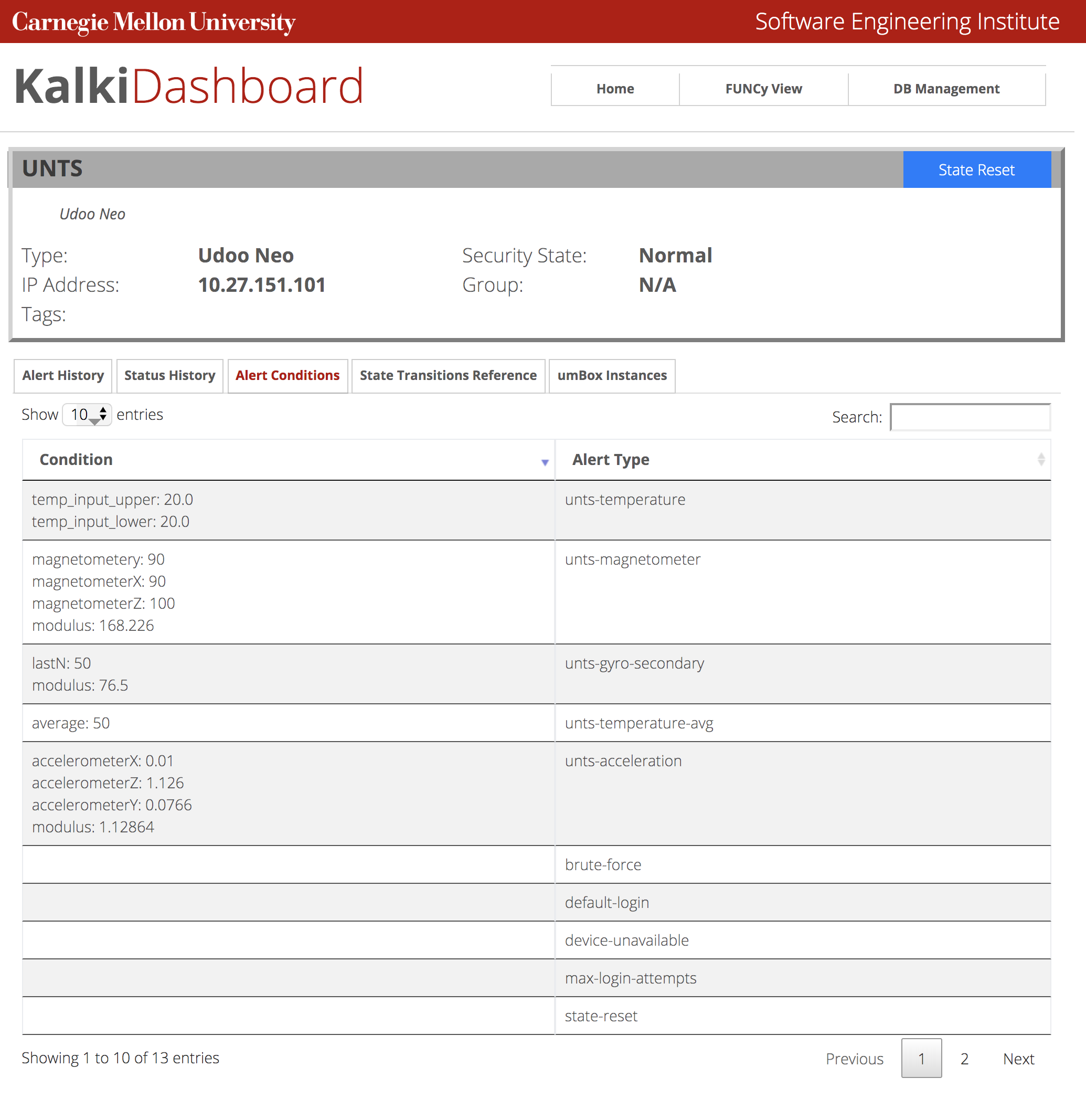This screenshot has width=1086, height=1120.
Task: Go to the Next page of entries
Action: 1019,1059
